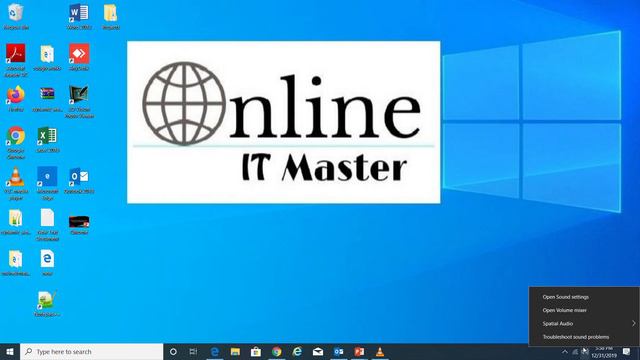Open Task View on the taskbar
This screenshot has width=640, height=360.
pos(193,351)
